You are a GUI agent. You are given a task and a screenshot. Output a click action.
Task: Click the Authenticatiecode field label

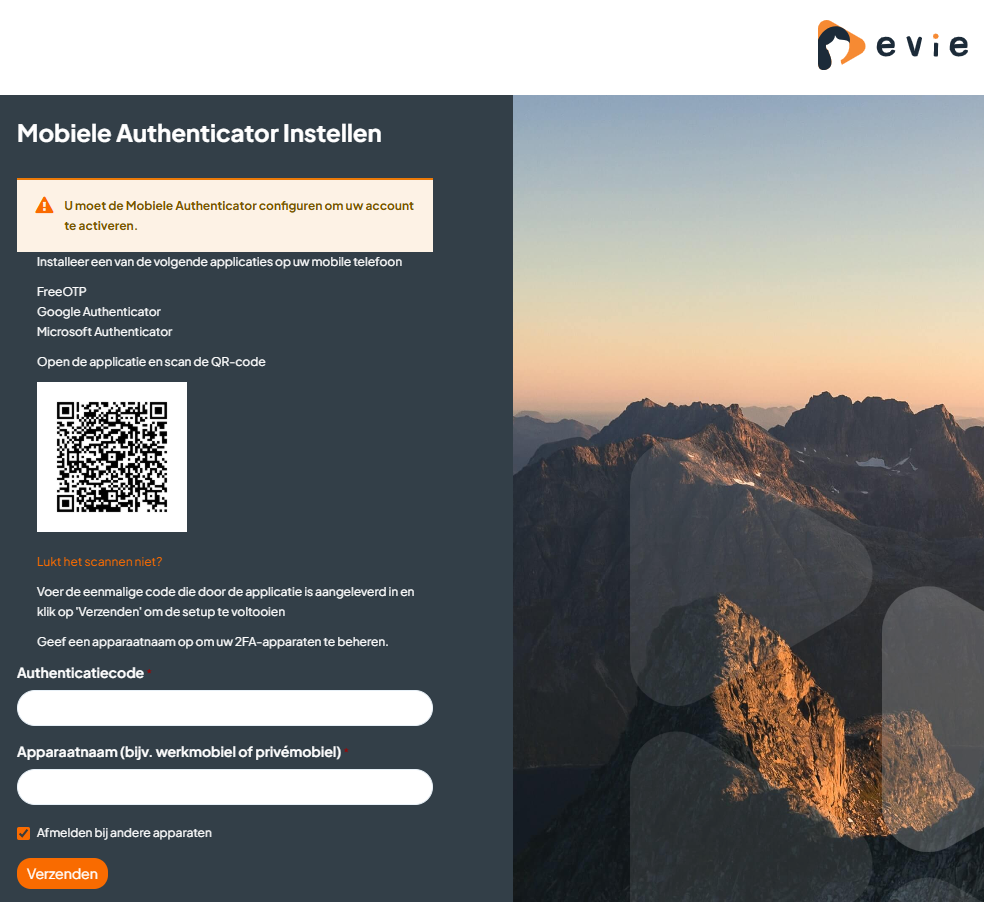tap(80, 673)
